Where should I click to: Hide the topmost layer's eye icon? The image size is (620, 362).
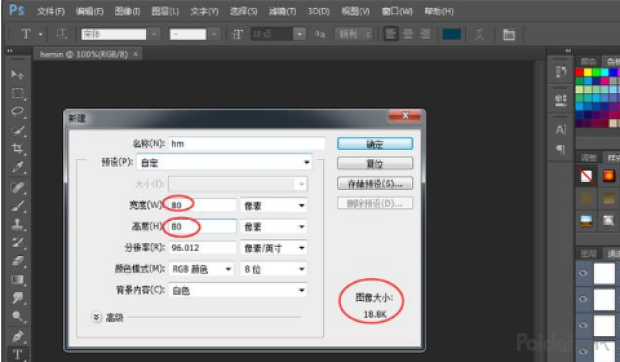[x=583, y=273]
